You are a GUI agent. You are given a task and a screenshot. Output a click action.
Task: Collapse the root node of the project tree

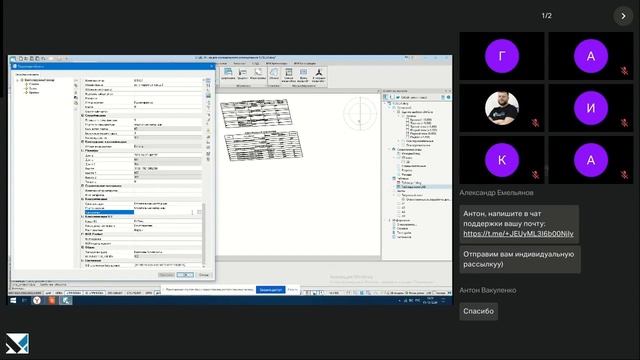[x=385, y=104]
